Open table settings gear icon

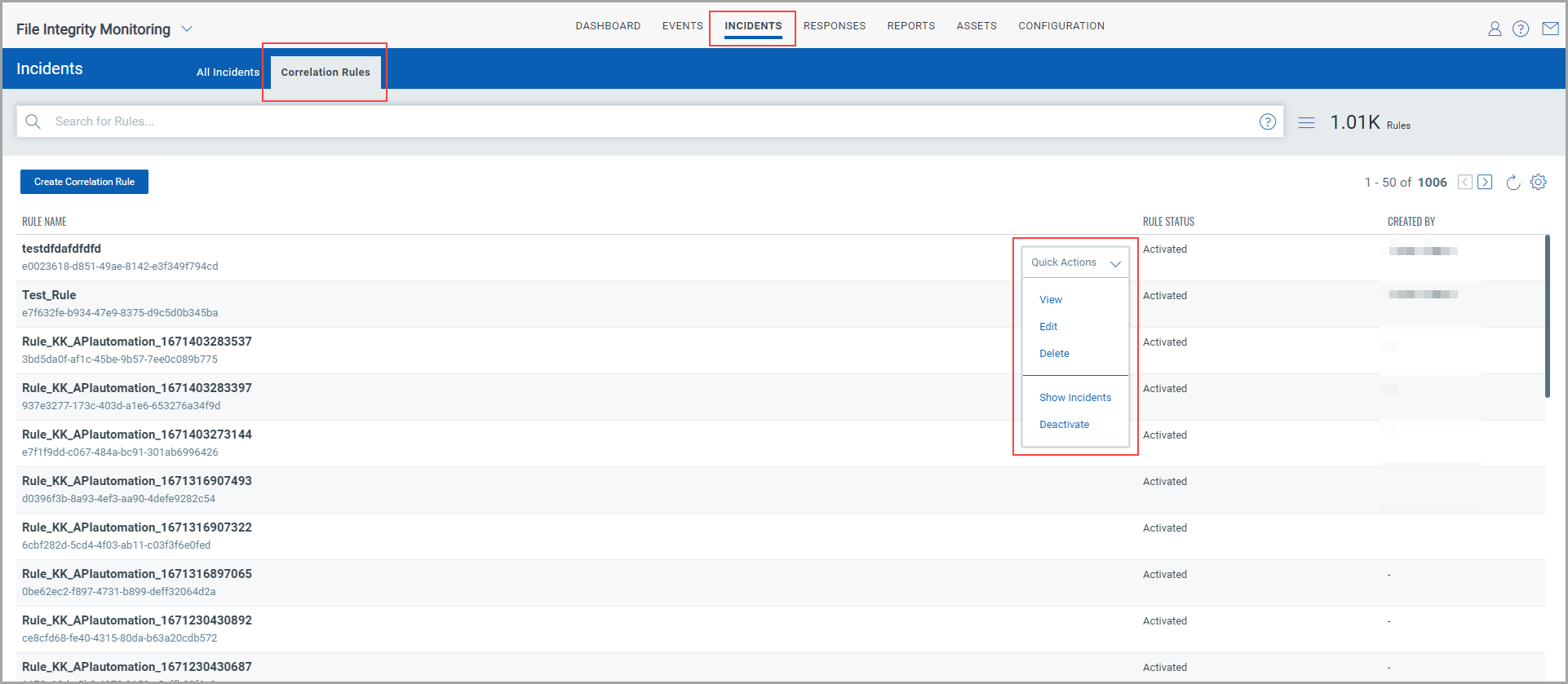coord(1539,183)
